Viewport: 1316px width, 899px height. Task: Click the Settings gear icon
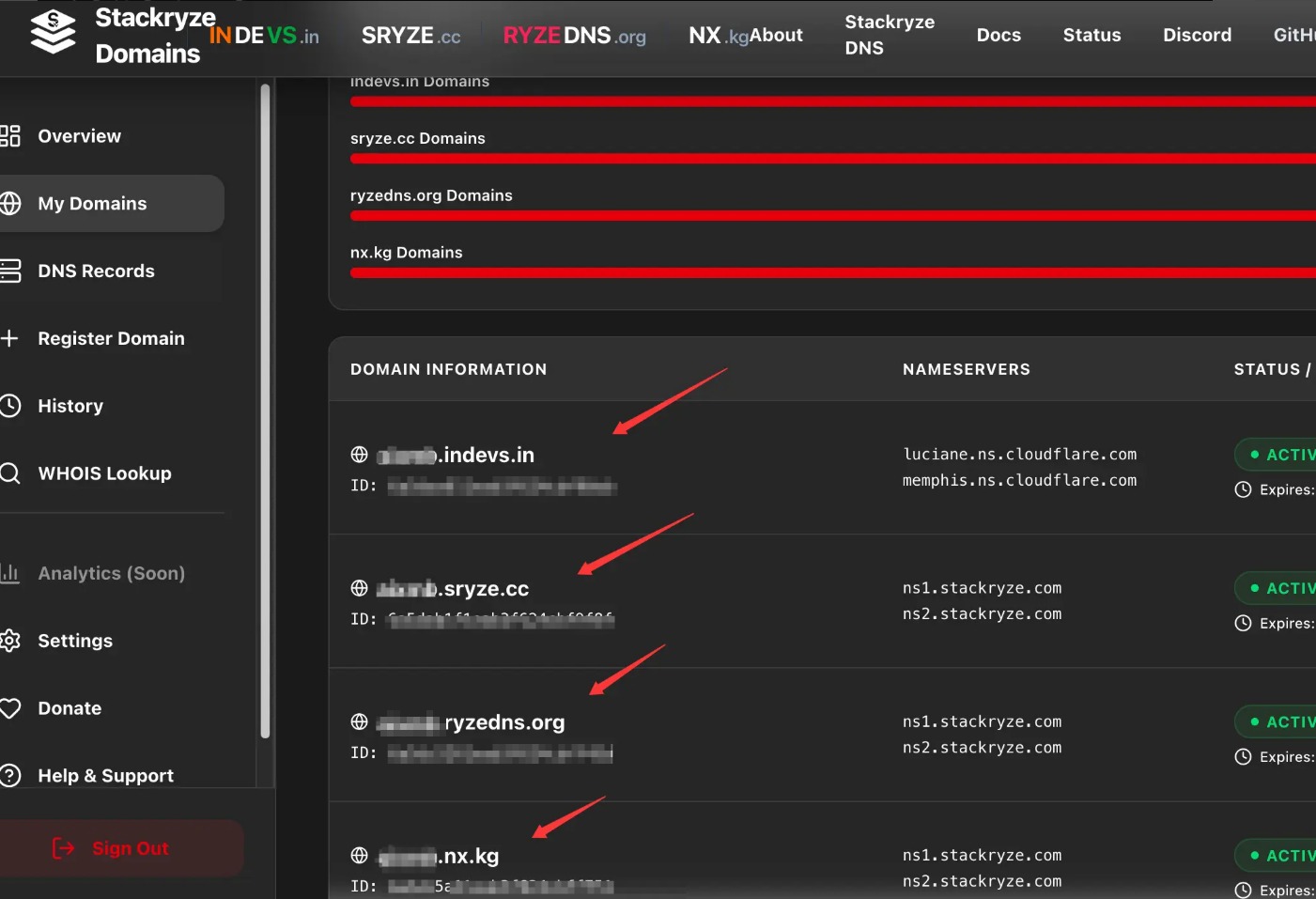(x=9, y=641)
